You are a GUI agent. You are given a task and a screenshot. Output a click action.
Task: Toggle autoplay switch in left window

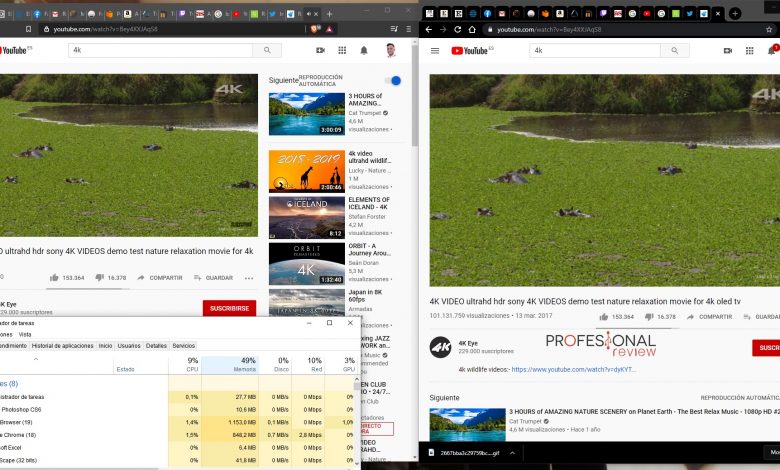pos(393,81)
